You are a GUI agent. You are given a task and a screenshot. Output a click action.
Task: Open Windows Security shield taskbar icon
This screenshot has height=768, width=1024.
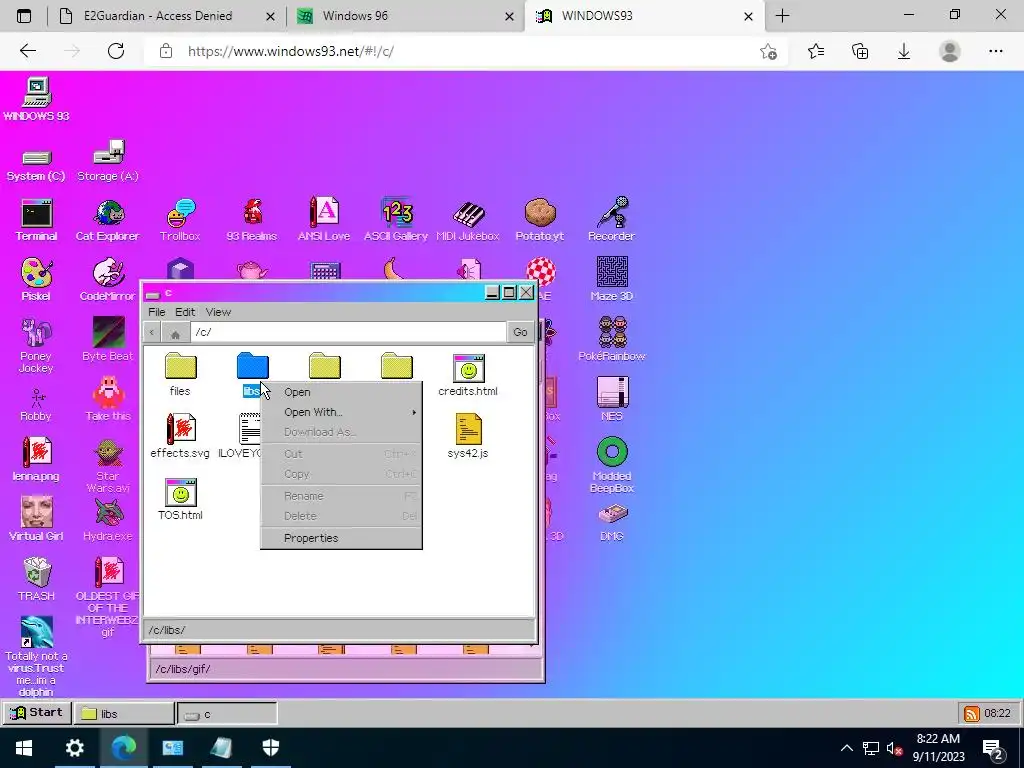(270, 748)
